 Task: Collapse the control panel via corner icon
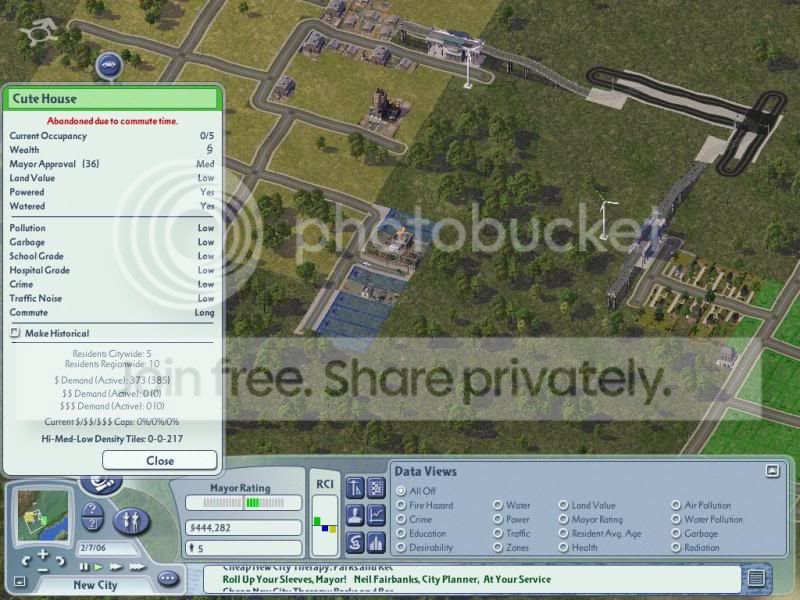pyautogui.click(x=19, y=581)
